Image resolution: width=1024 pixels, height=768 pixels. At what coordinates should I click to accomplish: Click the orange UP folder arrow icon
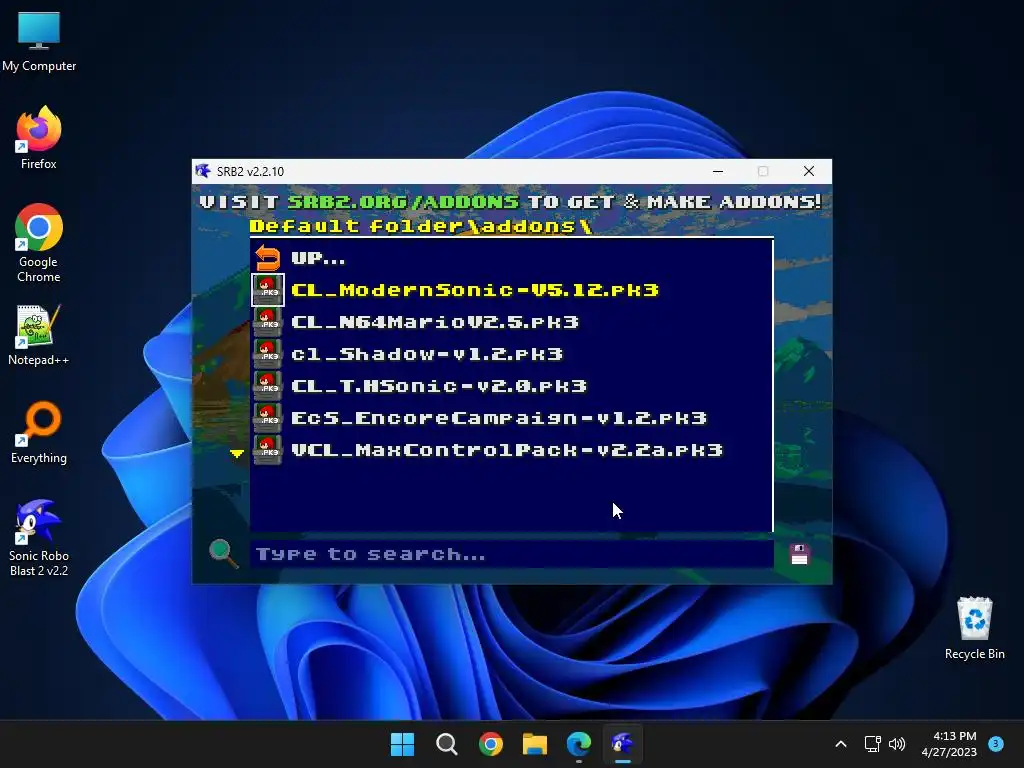pyautogui.click(x=267, y=258)
